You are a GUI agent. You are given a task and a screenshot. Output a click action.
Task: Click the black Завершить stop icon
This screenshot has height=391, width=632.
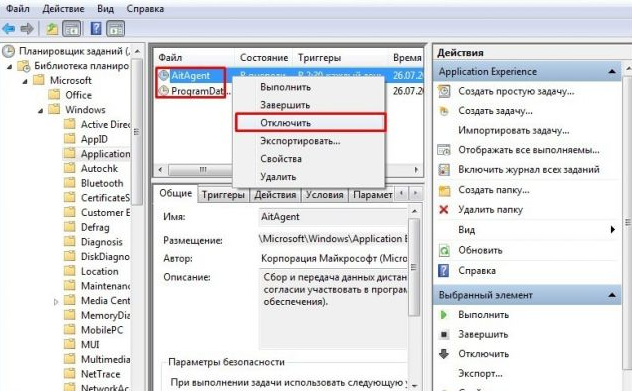click(444, 334)
